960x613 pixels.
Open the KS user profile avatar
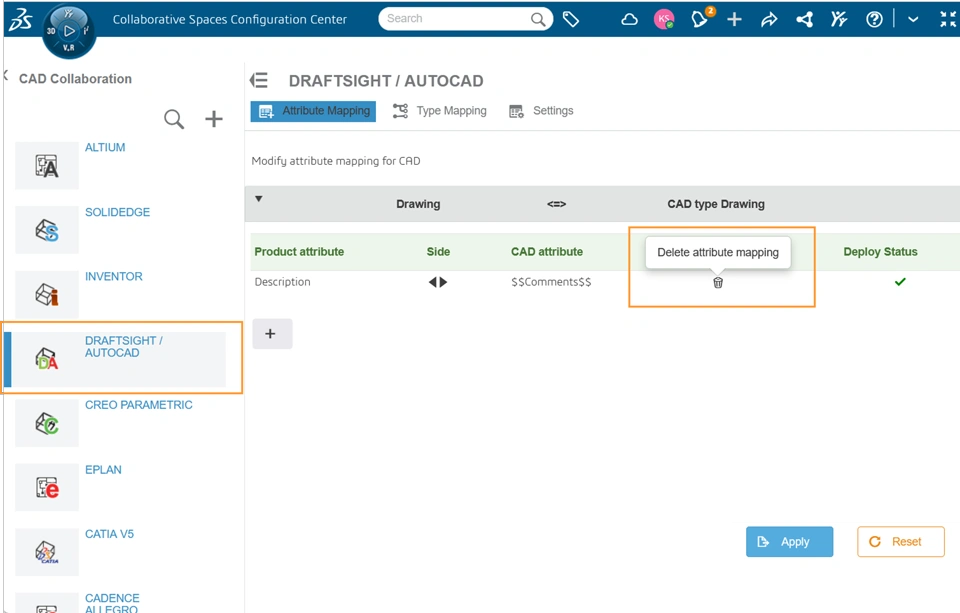tap(664, 19)
